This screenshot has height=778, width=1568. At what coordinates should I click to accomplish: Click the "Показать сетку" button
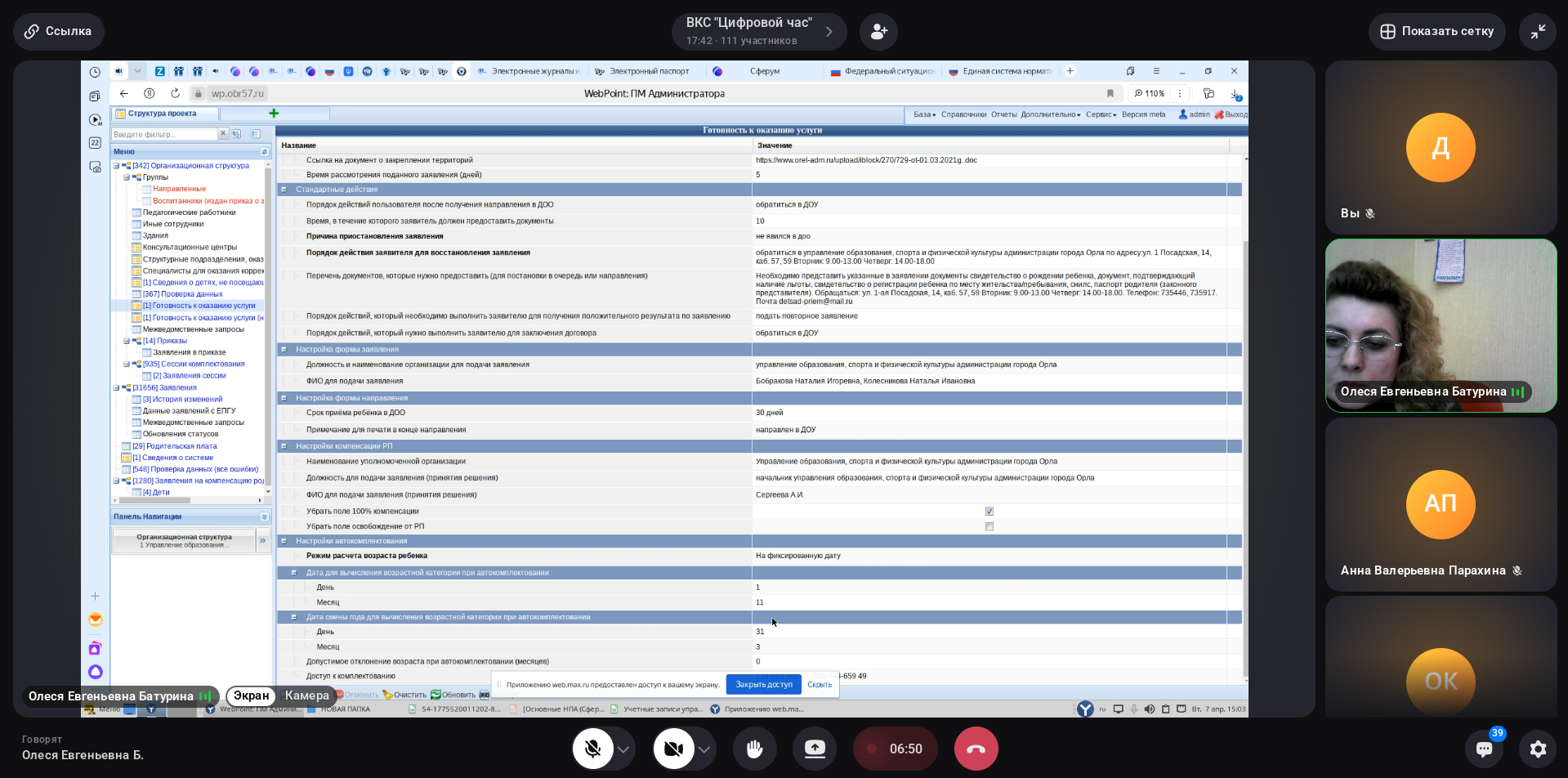click(x=1436, y=32)
